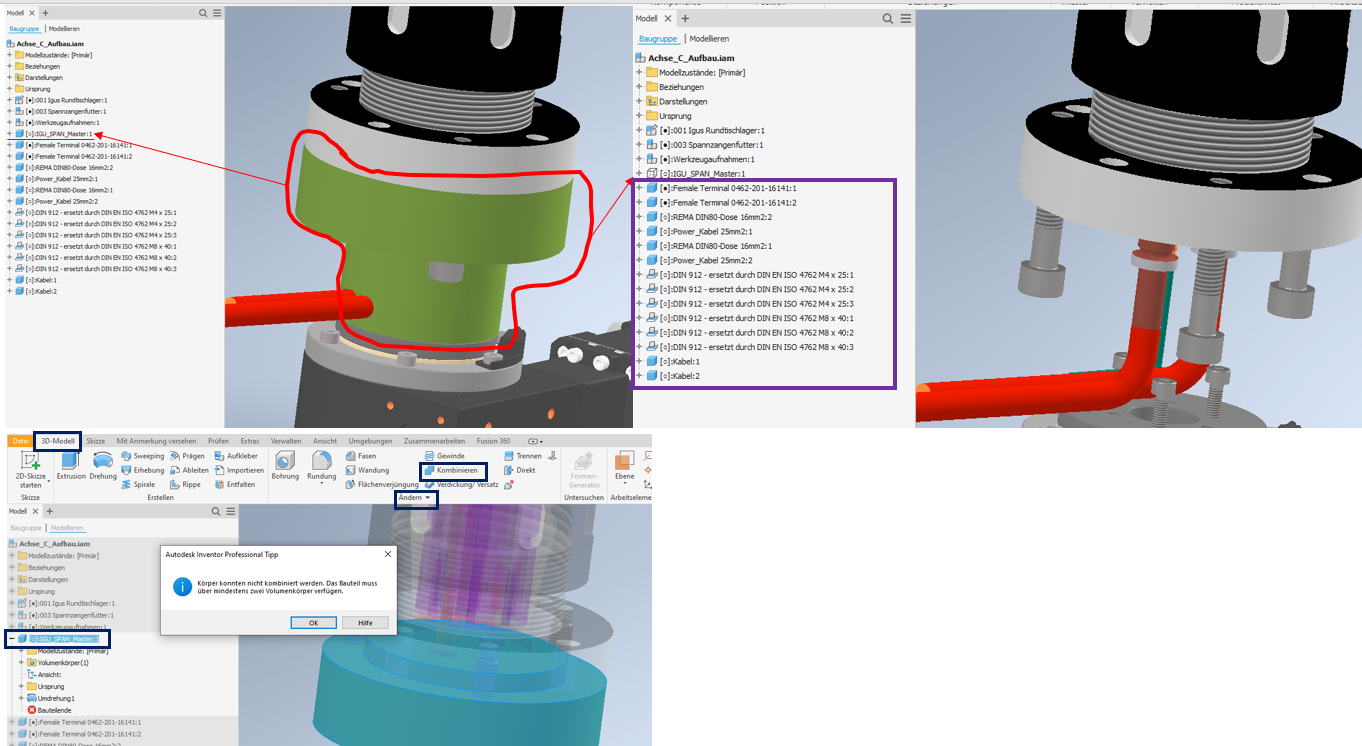Choose the Direkt edit tool

[520, 470]
